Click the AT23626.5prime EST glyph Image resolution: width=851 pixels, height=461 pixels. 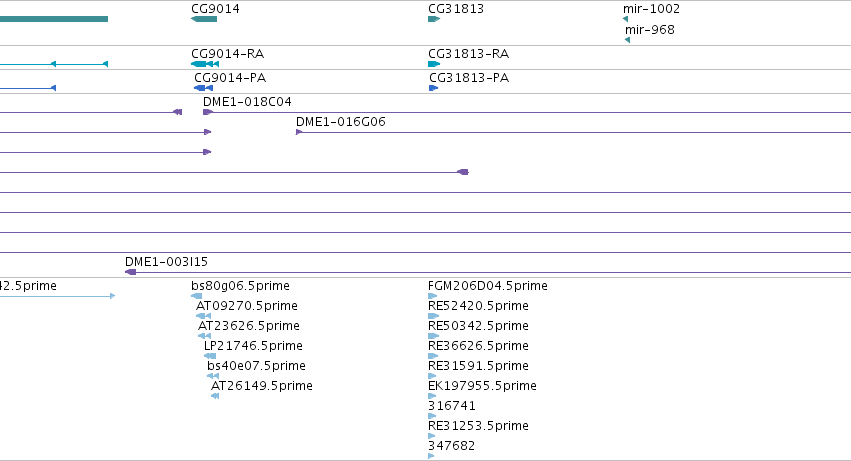click(205, 336)
